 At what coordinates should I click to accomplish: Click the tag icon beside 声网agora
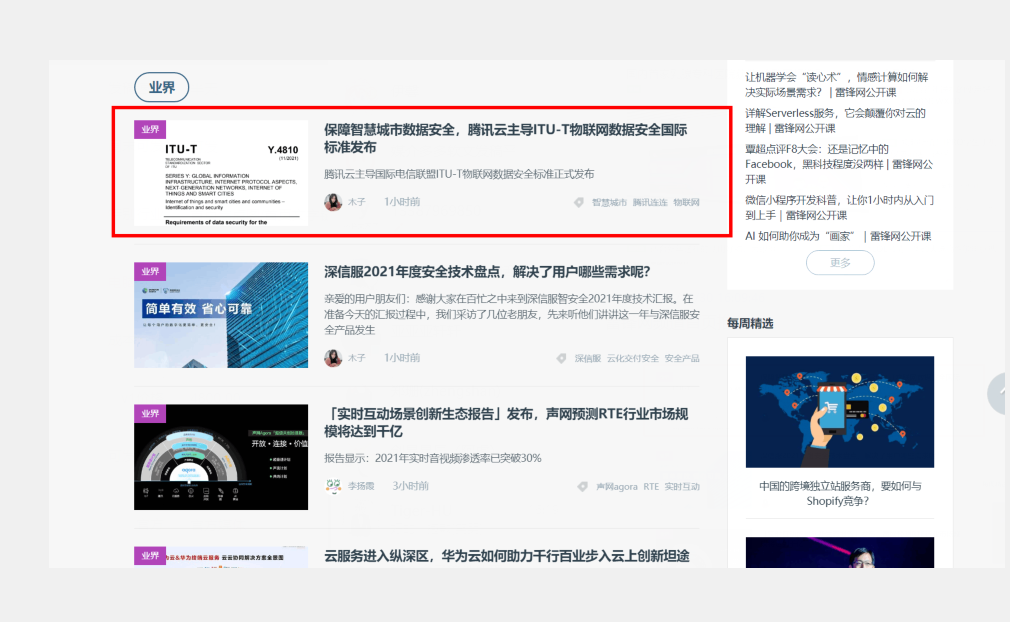[582, 487]
